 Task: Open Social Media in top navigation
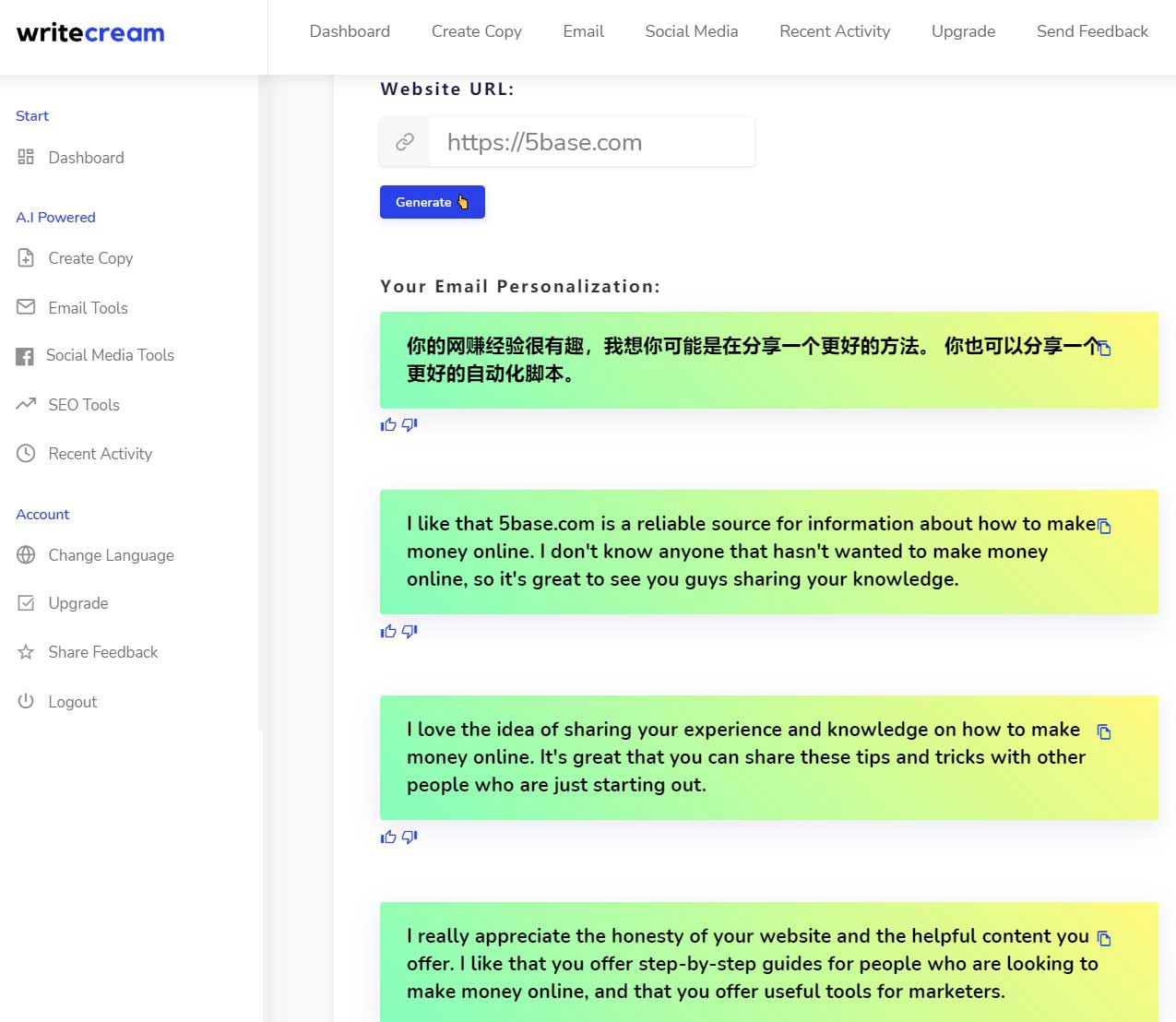click(691, 31)
